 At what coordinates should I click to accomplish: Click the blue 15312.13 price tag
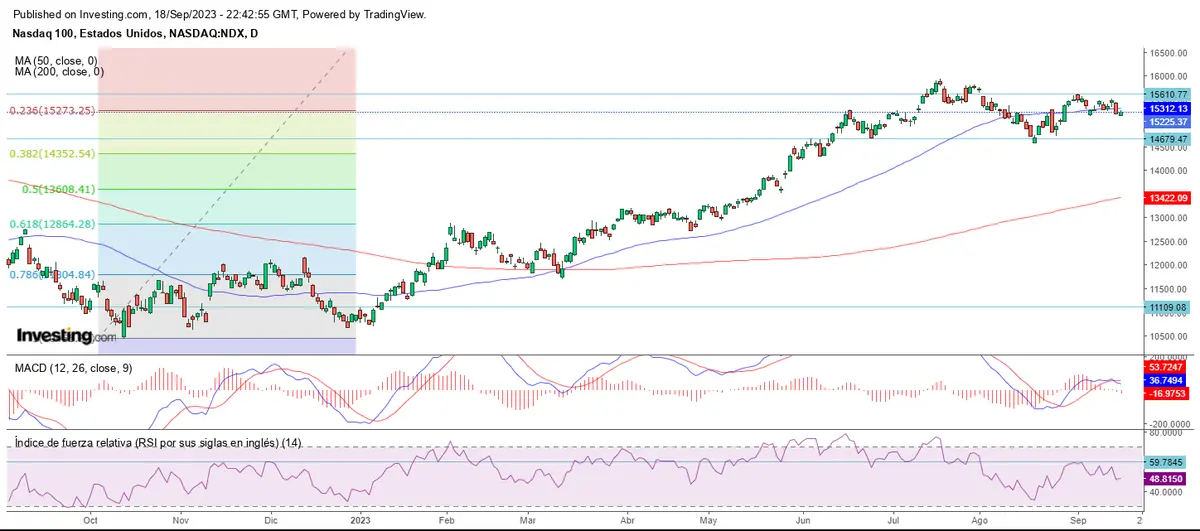pos(1167,108)
